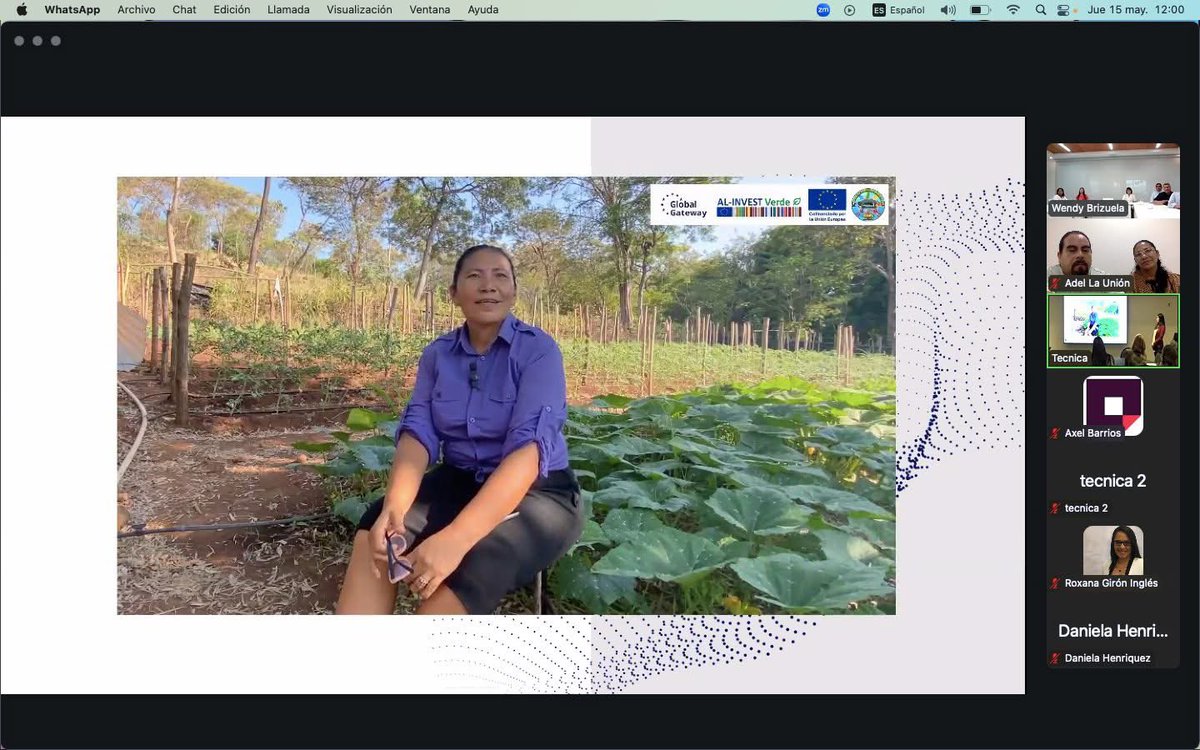Close the window with red traffic light
The width and height of the screenshot is (1200, 750).
click(x=19, y=41)
